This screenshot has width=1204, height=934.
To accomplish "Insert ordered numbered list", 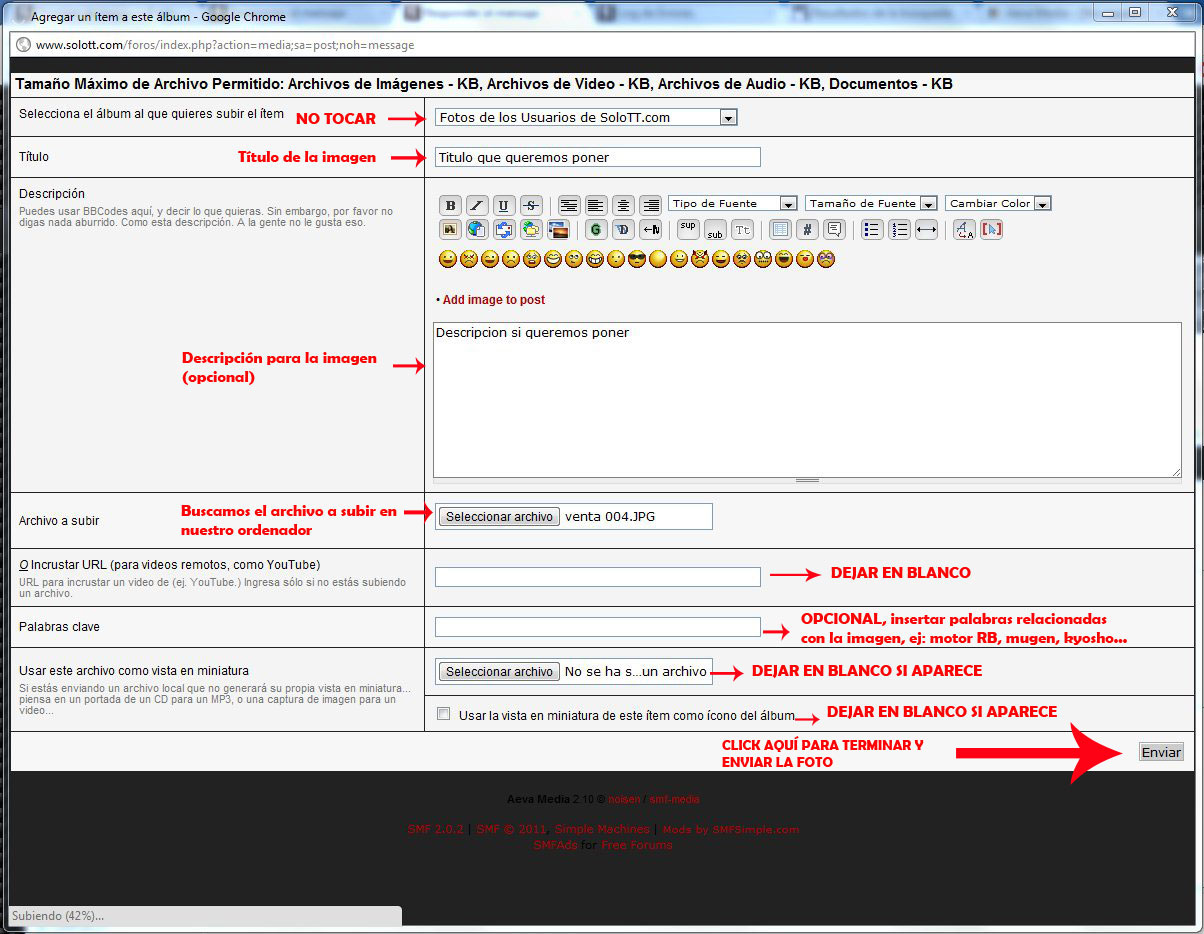I will [899, 229].
